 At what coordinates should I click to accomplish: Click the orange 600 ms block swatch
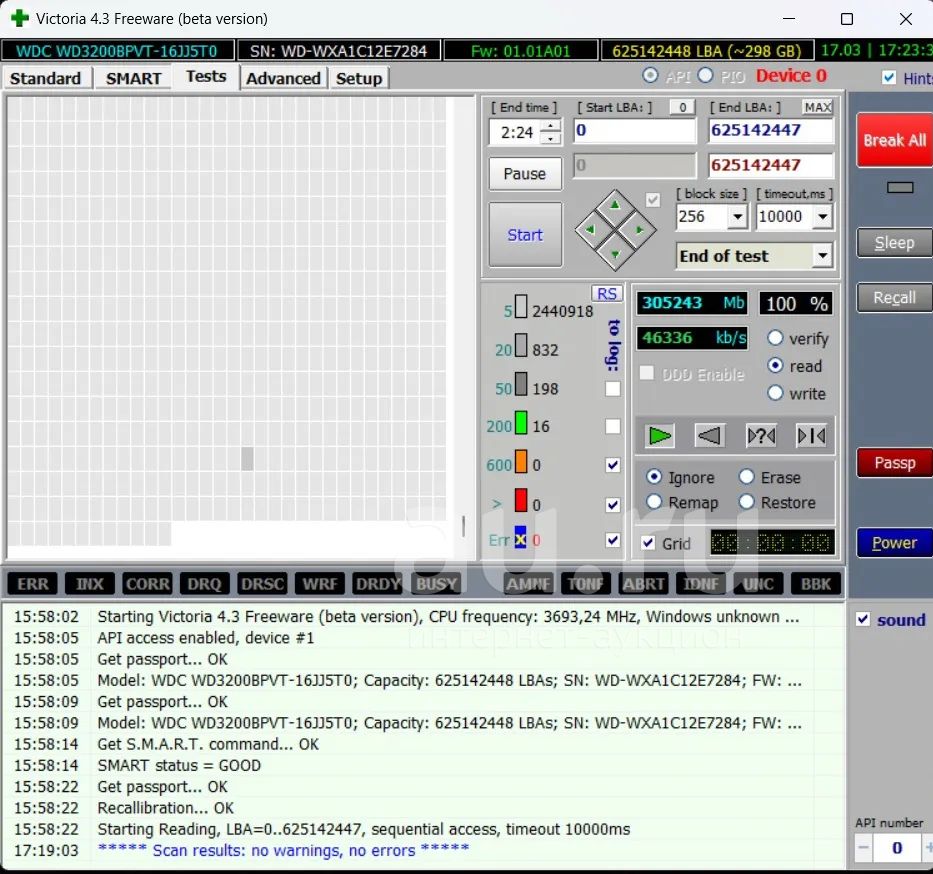tap(521, 462)
